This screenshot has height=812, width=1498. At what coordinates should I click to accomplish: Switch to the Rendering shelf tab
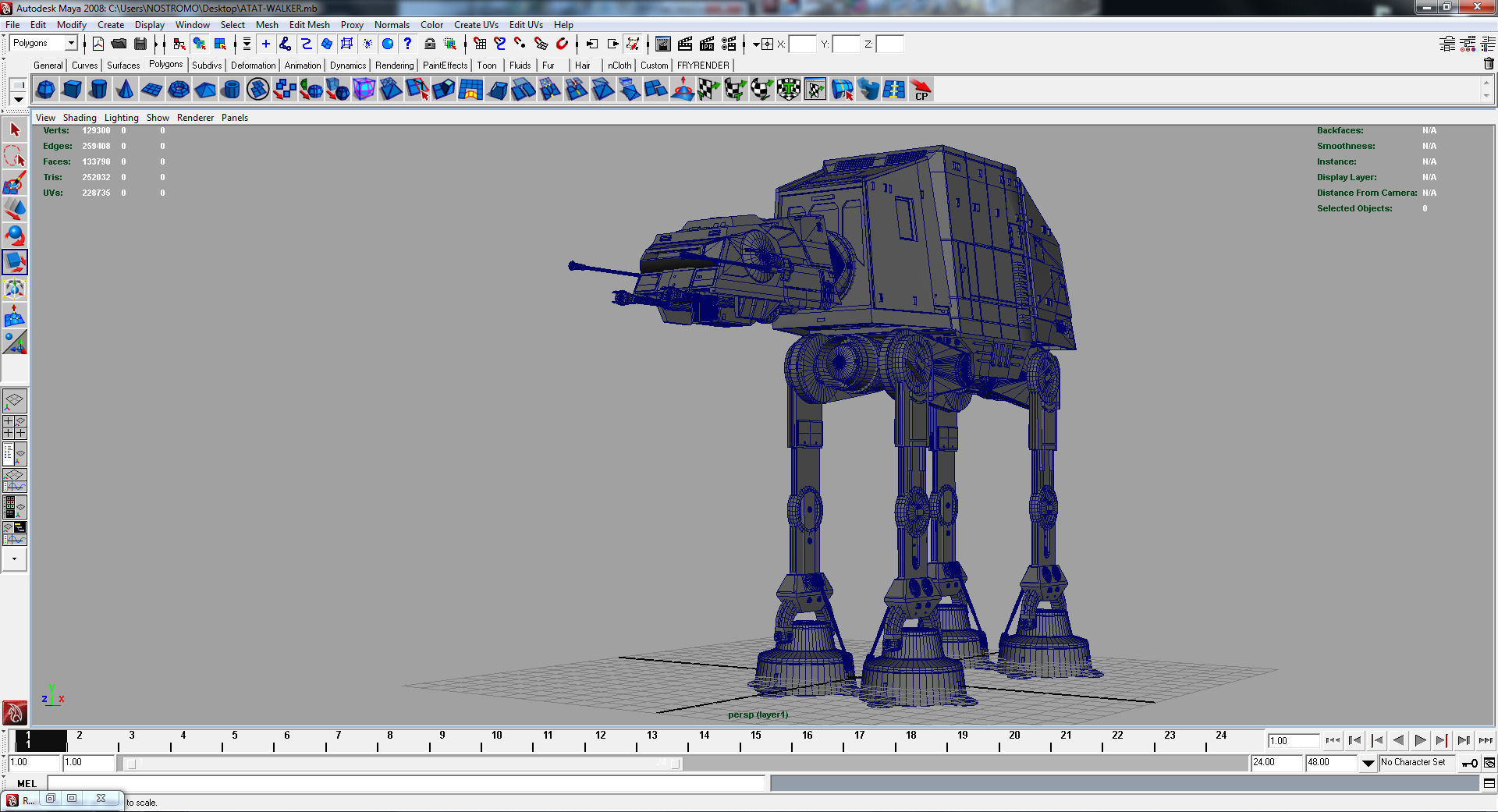(395, 66)
